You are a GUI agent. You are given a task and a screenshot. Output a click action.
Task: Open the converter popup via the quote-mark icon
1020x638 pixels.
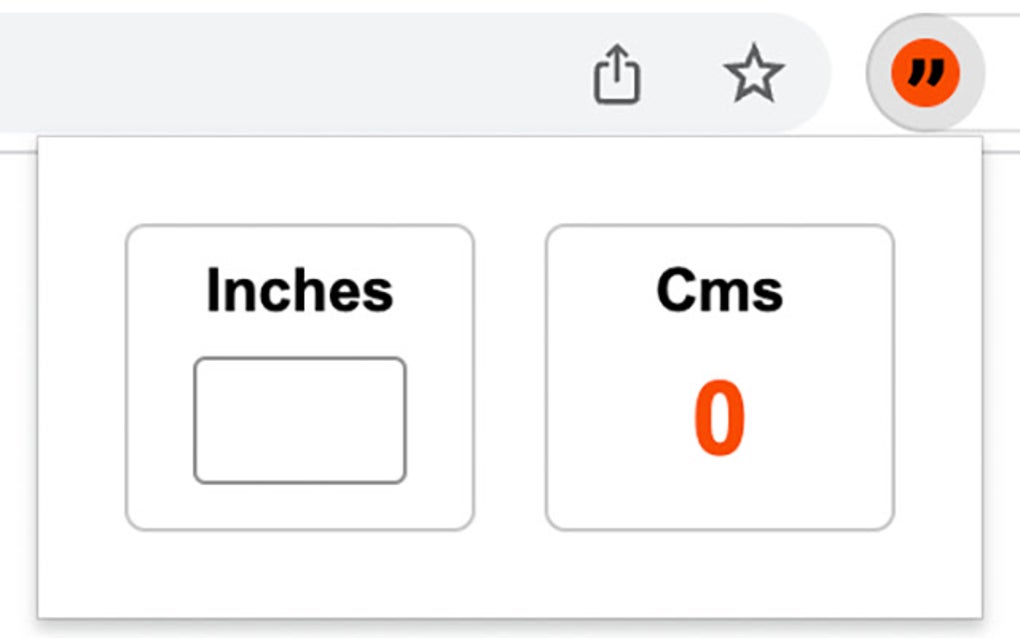click(923, 72)
